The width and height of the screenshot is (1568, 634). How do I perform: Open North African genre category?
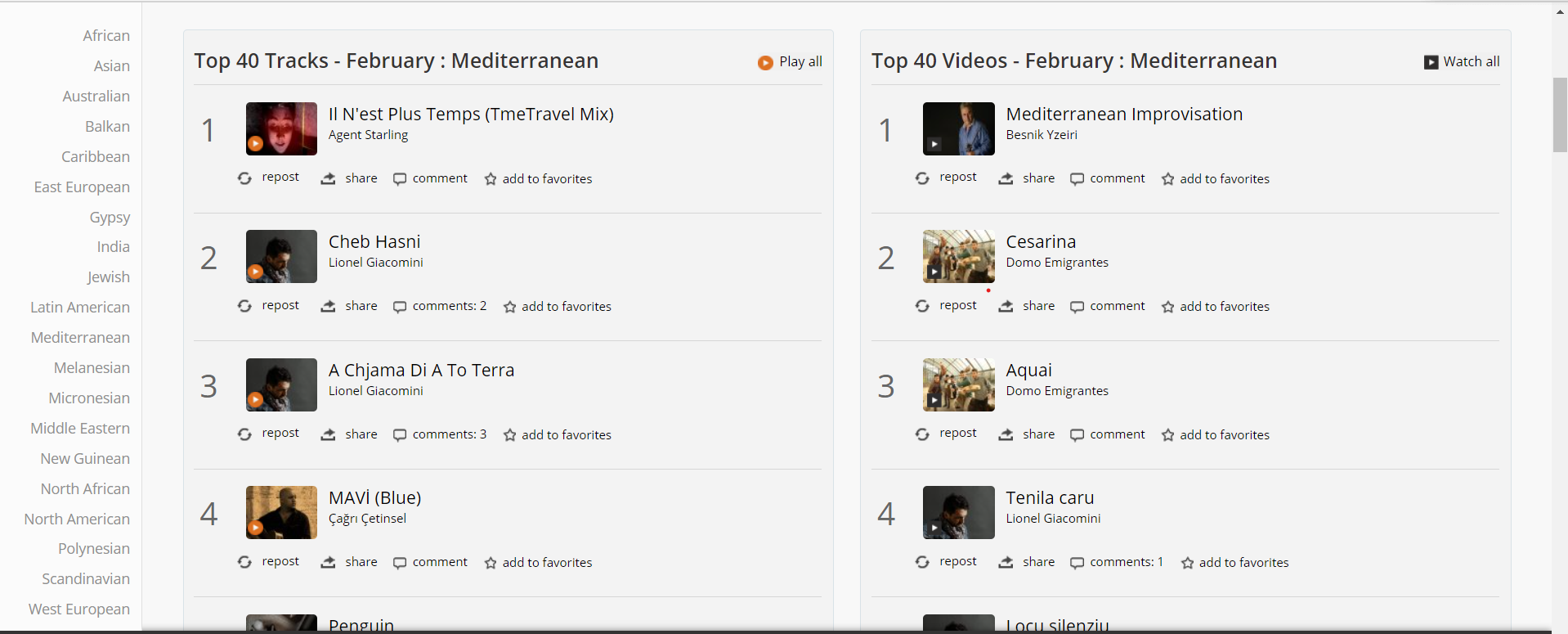[x=85, y=489]
